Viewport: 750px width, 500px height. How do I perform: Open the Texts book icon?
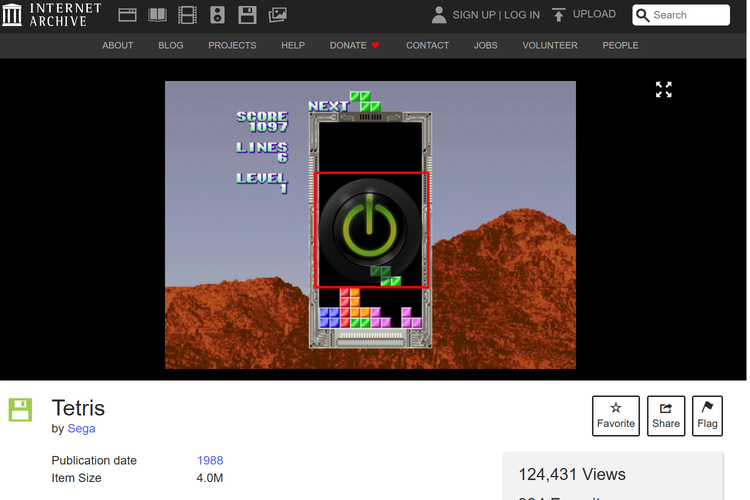[x=157, y=15]
